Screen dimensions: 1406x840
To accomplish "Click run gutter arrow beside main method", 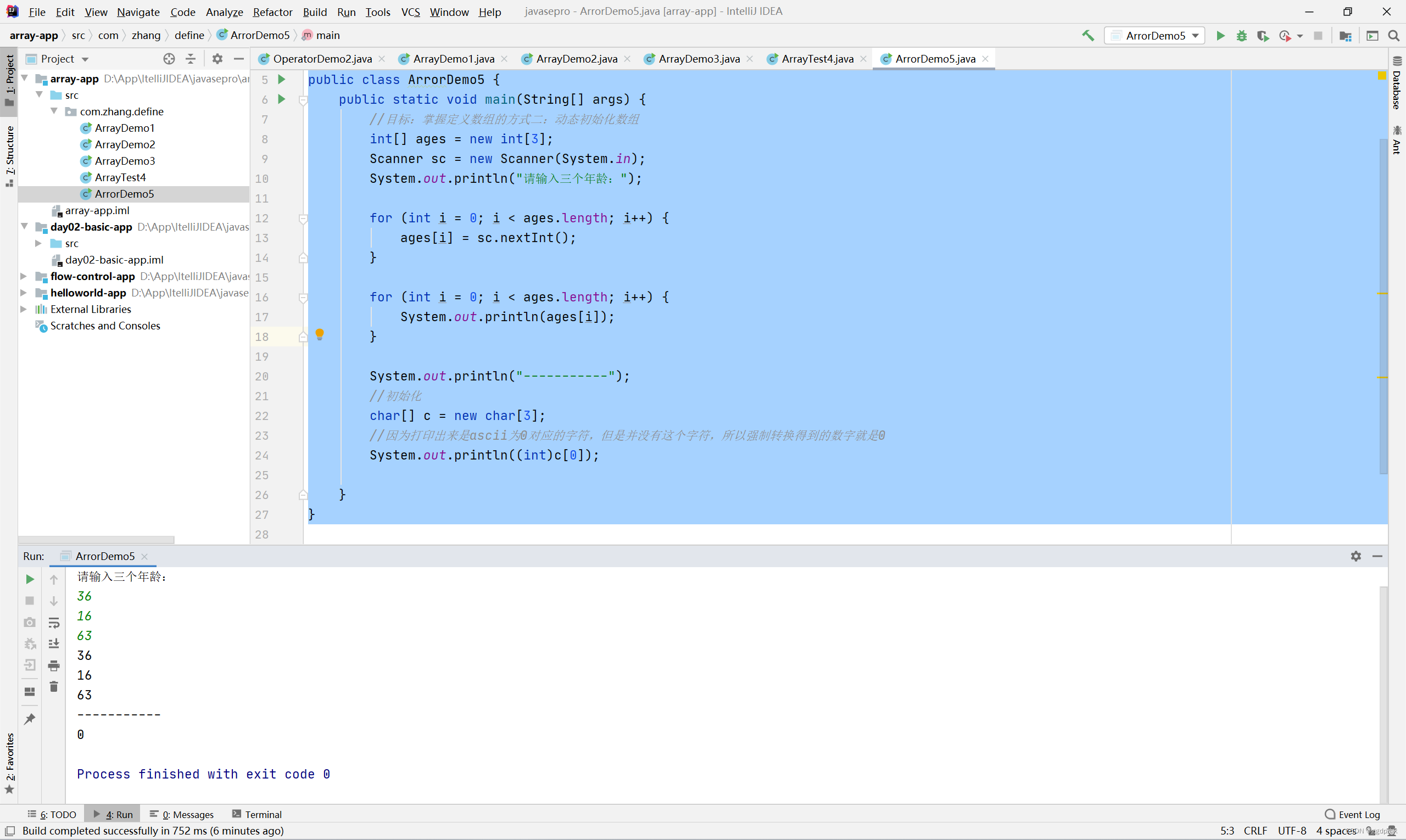I will point(281,99).
